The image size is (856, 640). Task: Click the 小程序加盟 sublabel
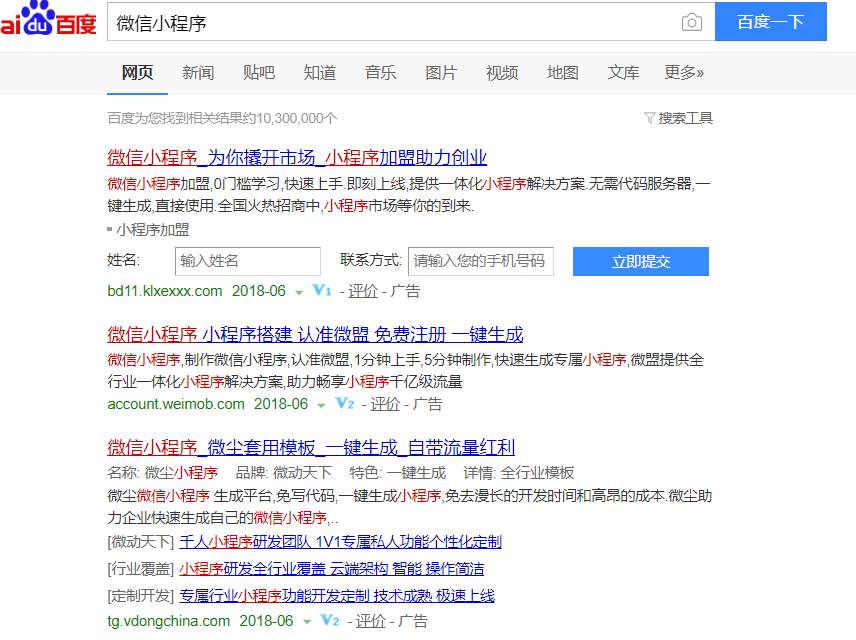pyautogui.click(x=153, y=230)
